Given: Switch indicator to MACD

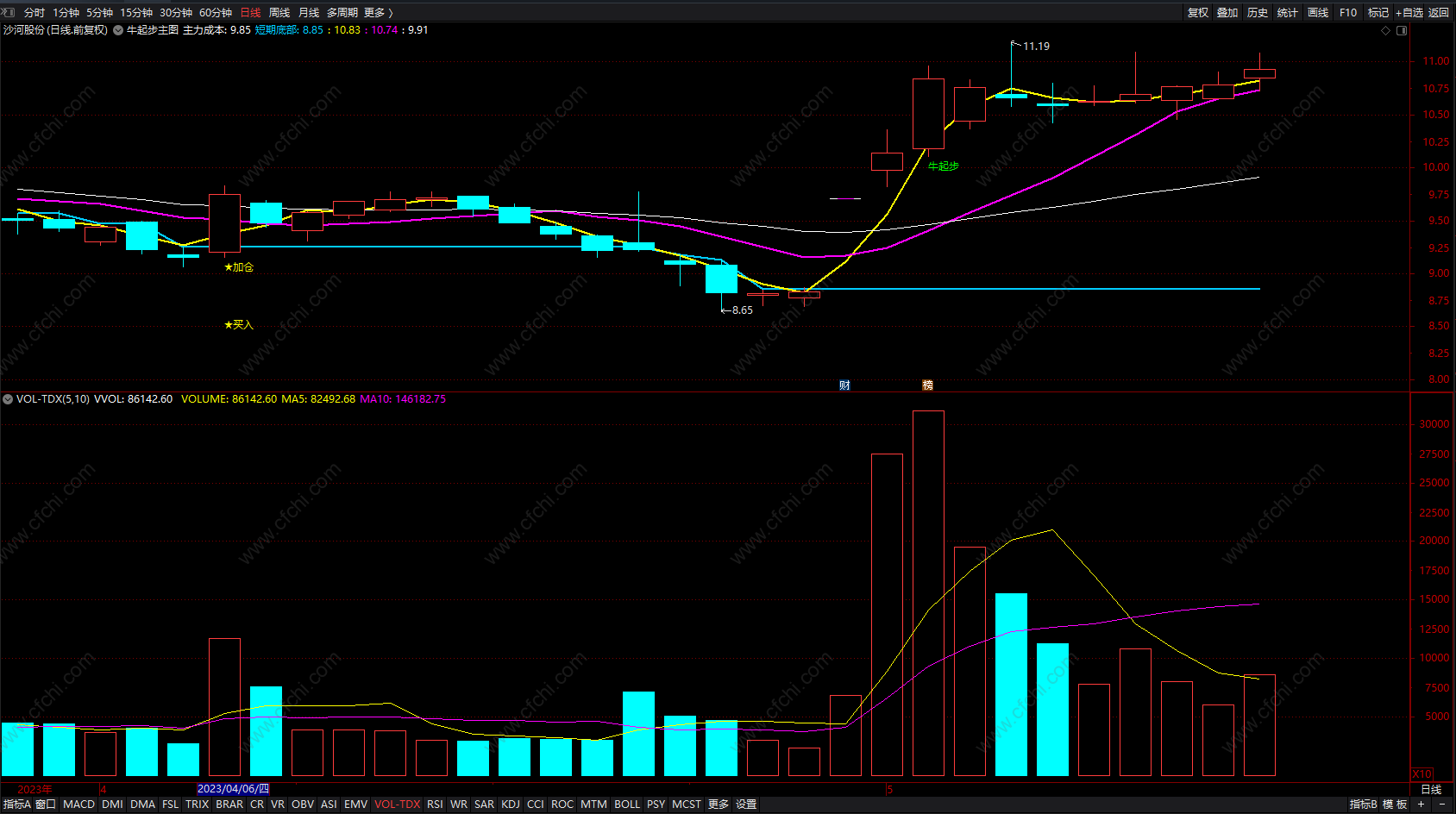Looking at the screenshot, I should coord(78,805).
